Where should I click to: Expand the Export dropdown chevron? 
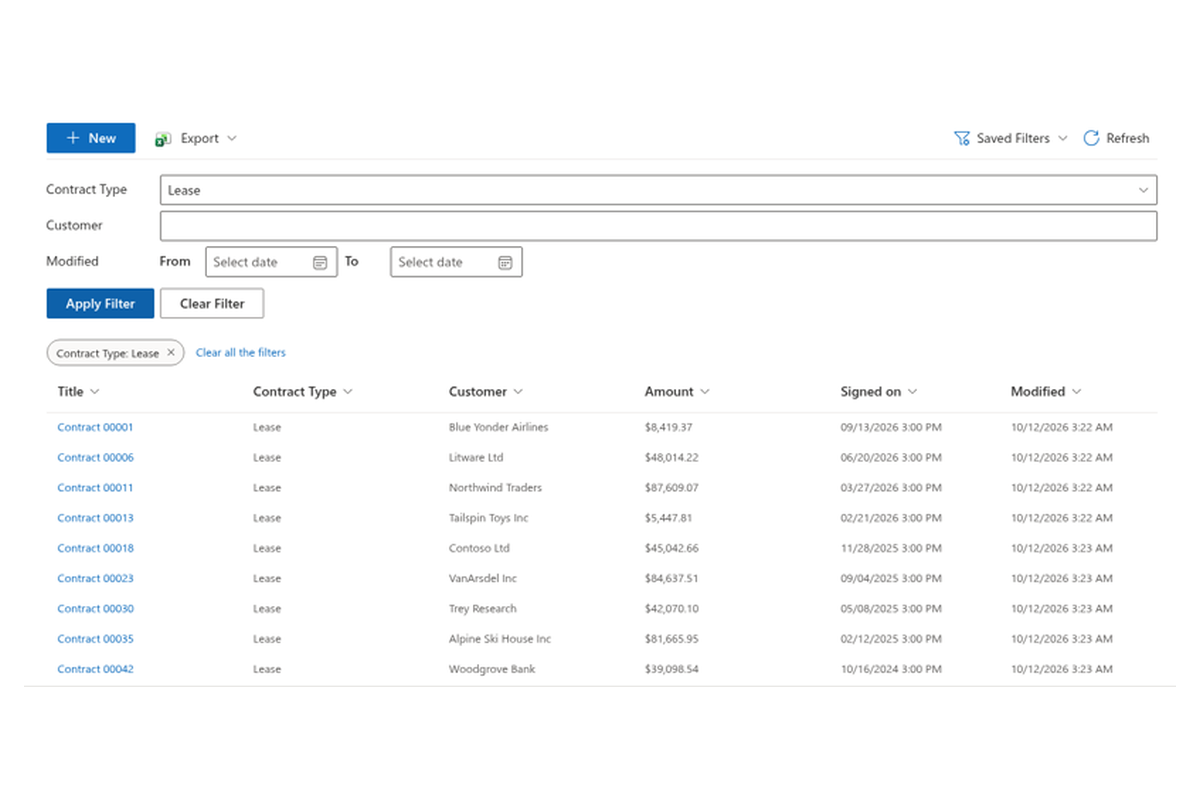pyautogui.click(x=232, y=138)
